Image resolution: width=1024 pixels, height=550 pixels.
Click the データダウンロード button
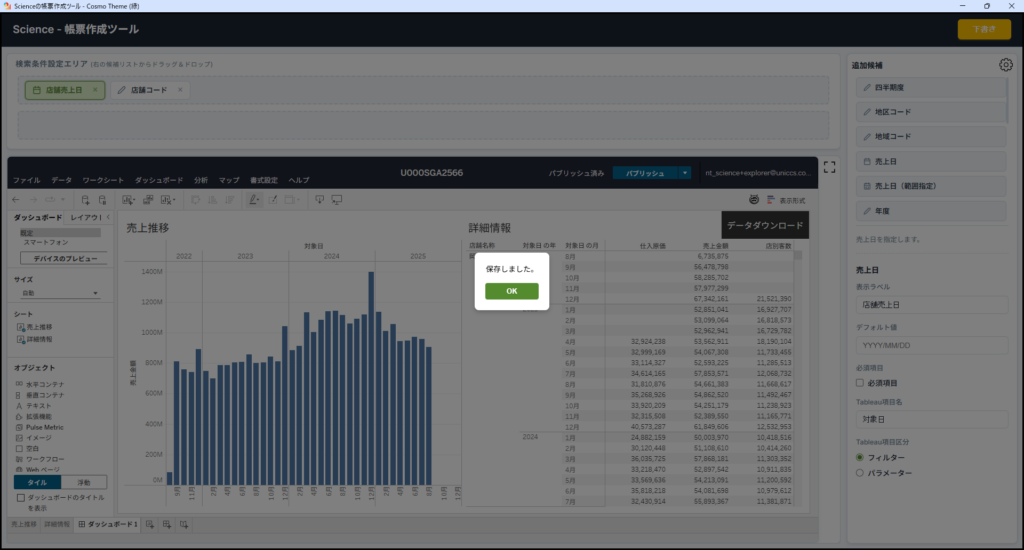coord(765,225)
